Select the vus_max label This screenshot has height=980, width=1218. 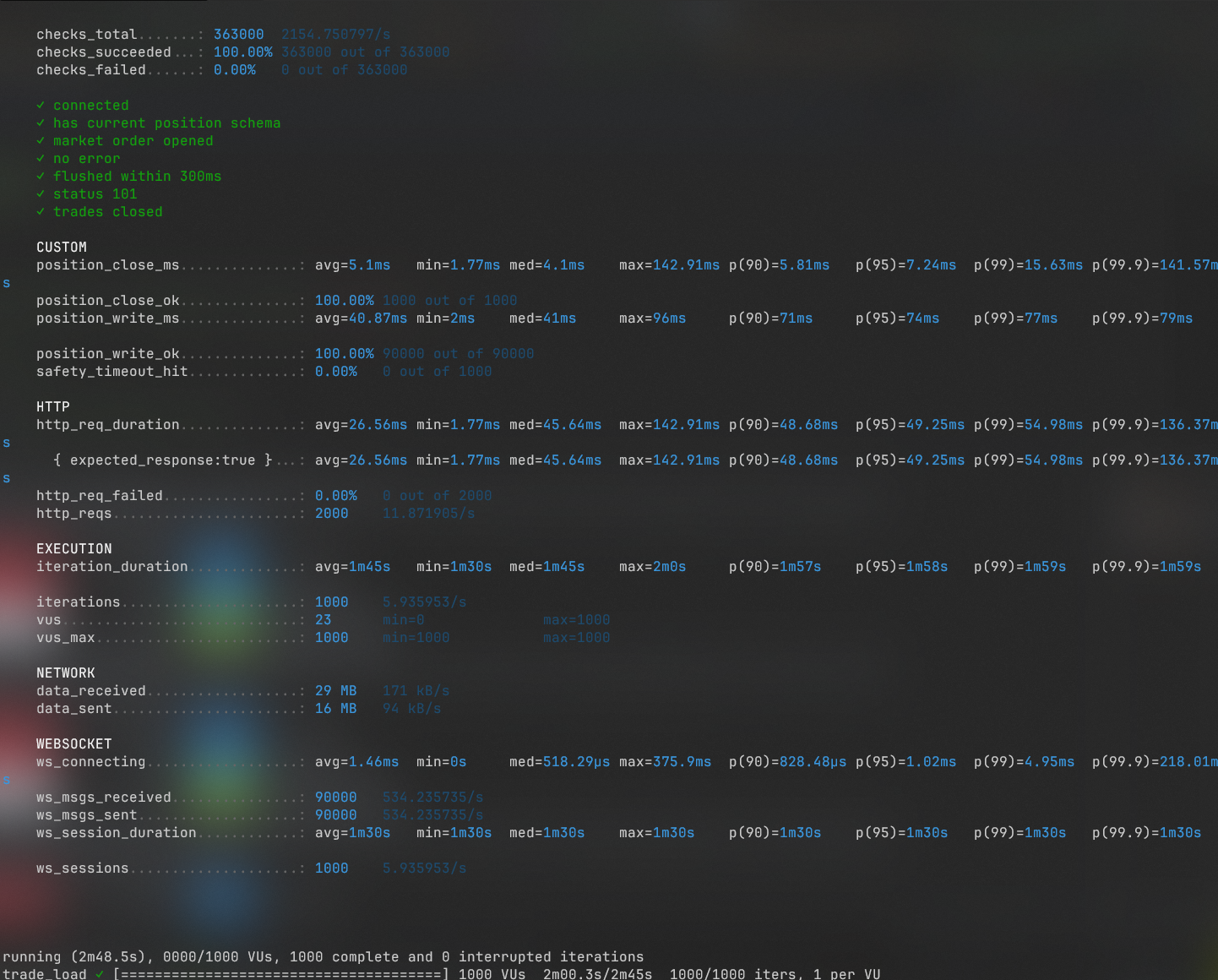(66, 638)
